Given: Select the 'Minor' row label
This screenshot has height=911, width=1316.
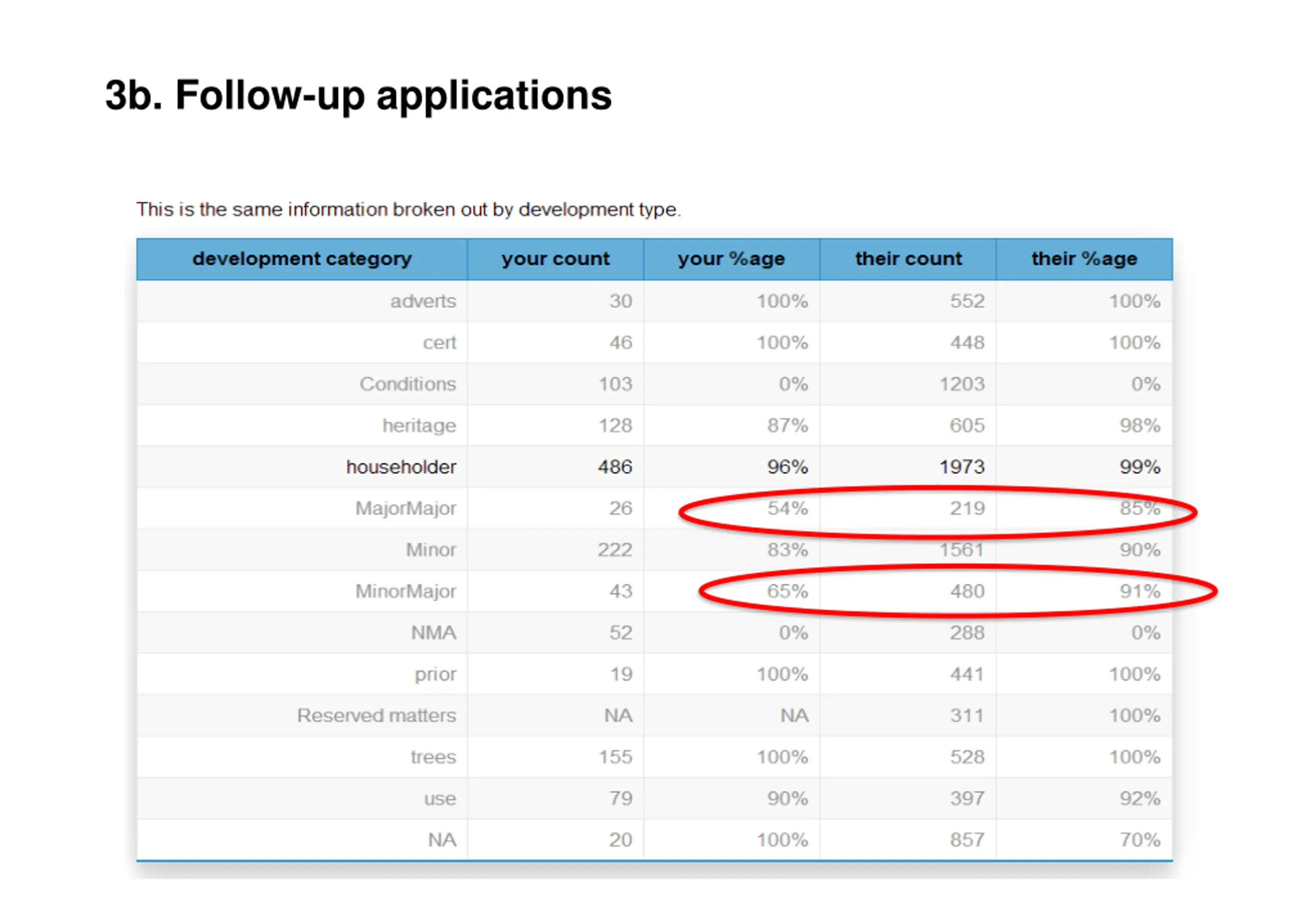Looking at the screenshot, I should (431, 550).
